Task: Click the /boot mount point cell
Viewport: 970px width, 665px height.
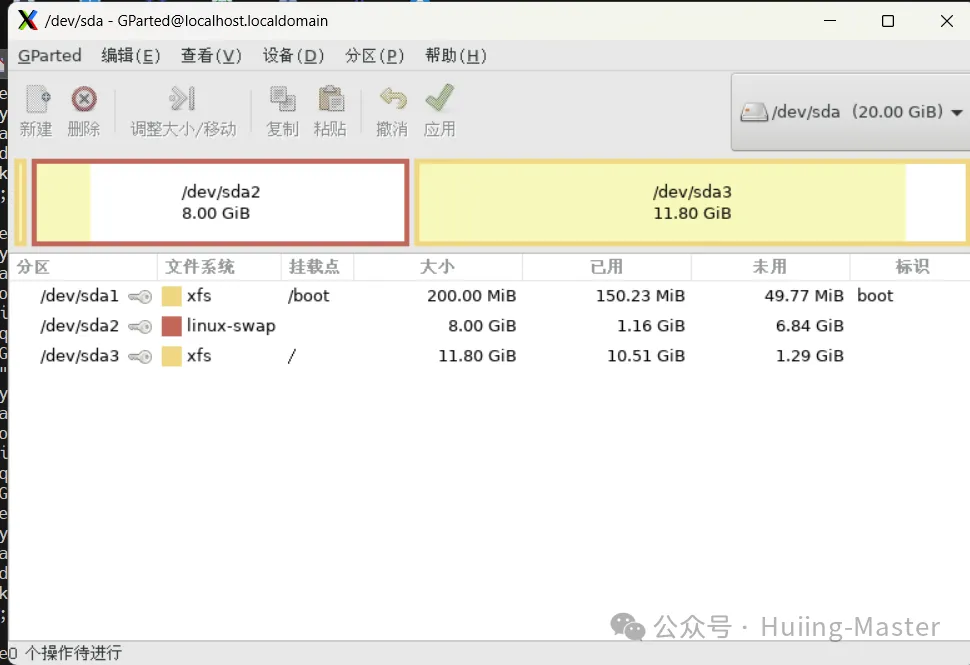Action: (308, 296)
